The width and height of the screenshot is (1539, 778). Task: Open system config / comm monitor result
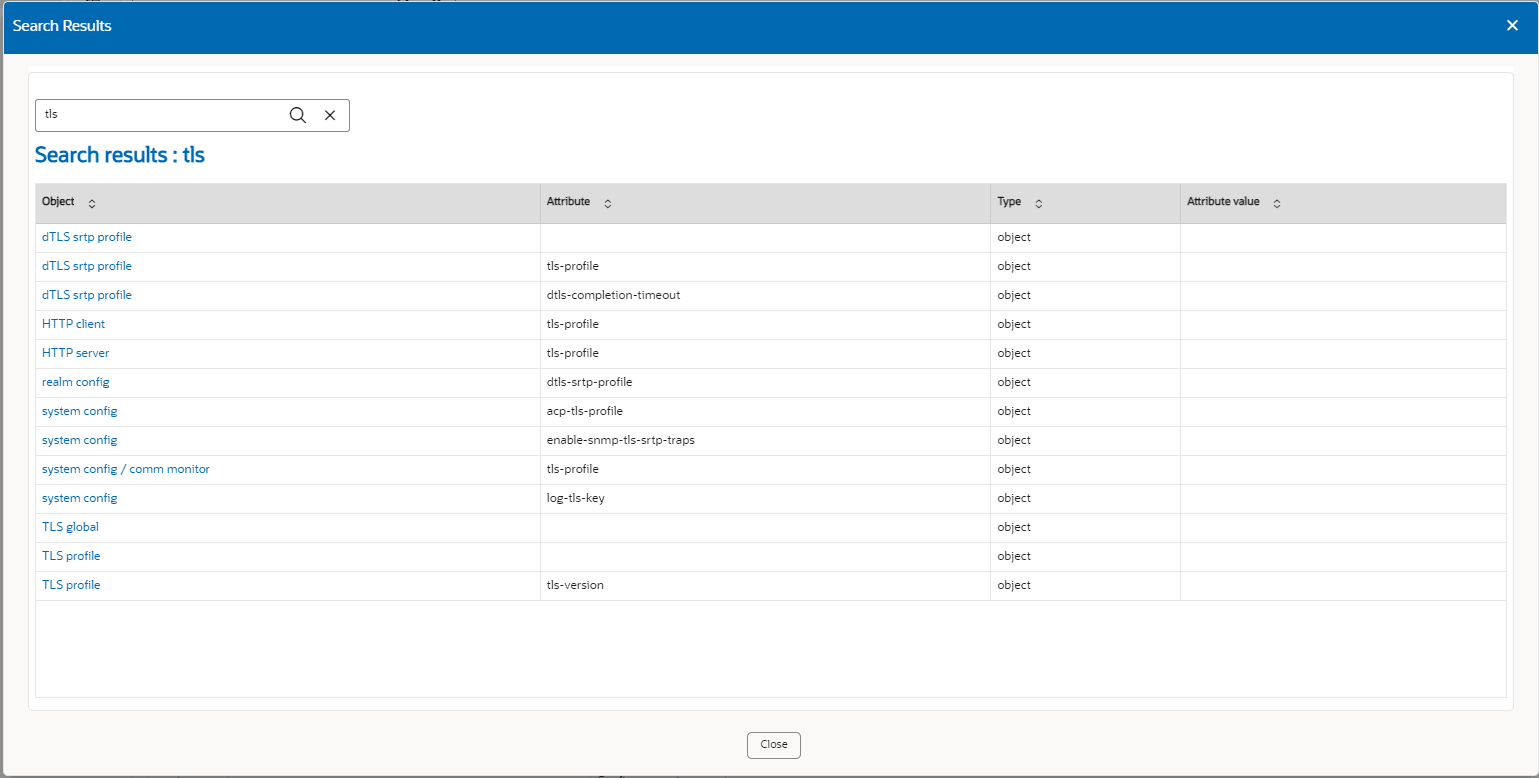[x=125, y=468]
